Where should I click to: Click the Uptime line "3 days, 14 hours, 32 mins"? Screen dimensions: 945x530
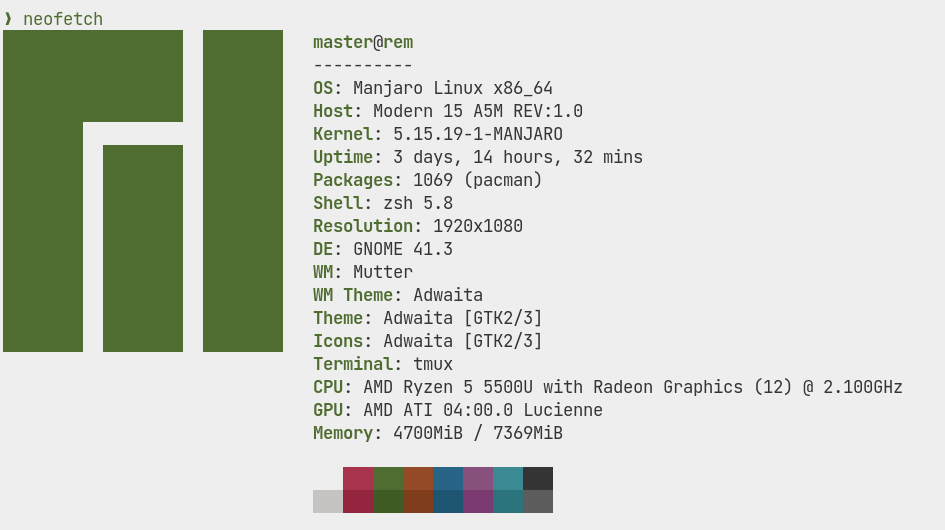point(478,157)
